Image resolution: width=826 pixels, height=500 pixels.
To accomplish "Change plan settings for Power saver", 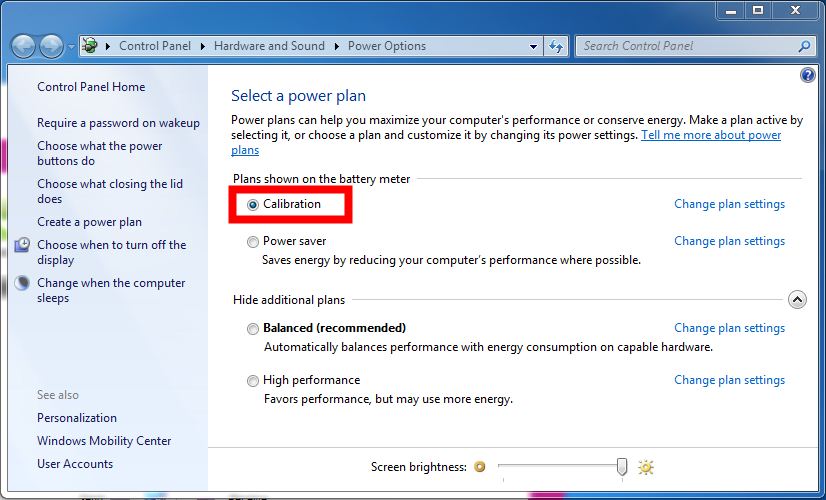I will click(730, 241).
